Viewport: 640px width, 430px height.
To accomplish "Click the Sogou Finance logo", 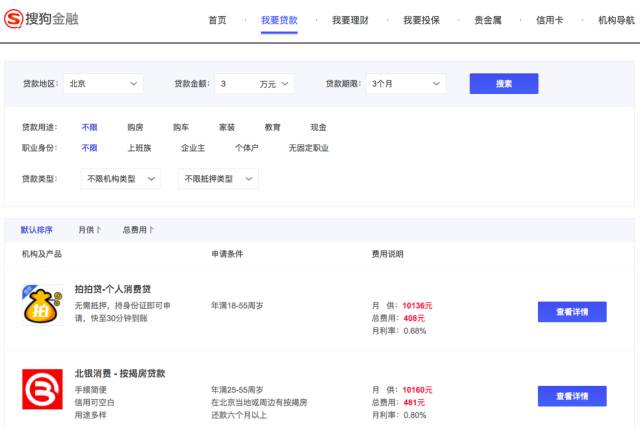I will click(41, 19).
